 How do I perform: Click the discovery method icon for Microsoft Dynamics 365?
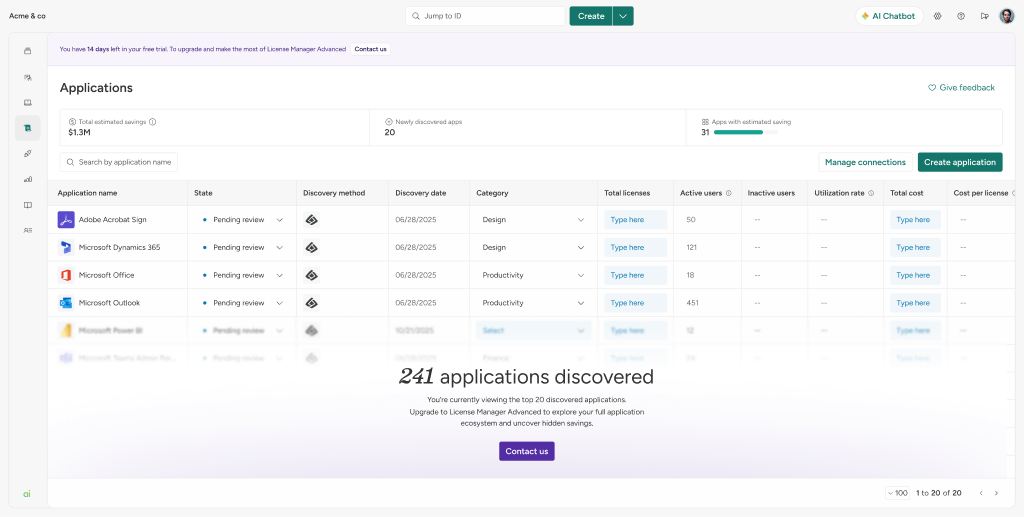point(312,247)
